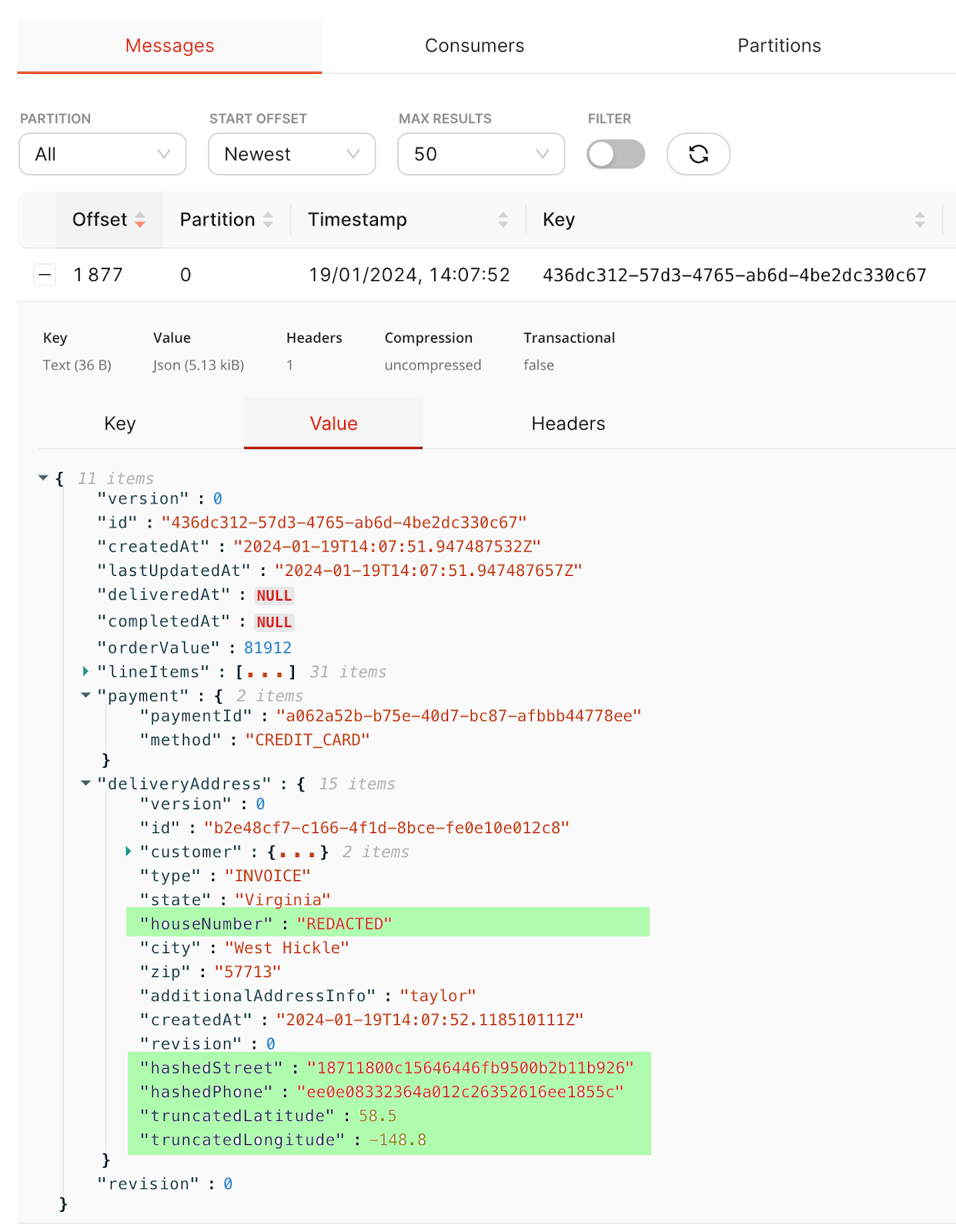
Task: Click the Text (36 B) key size
Action: point(77,365)
